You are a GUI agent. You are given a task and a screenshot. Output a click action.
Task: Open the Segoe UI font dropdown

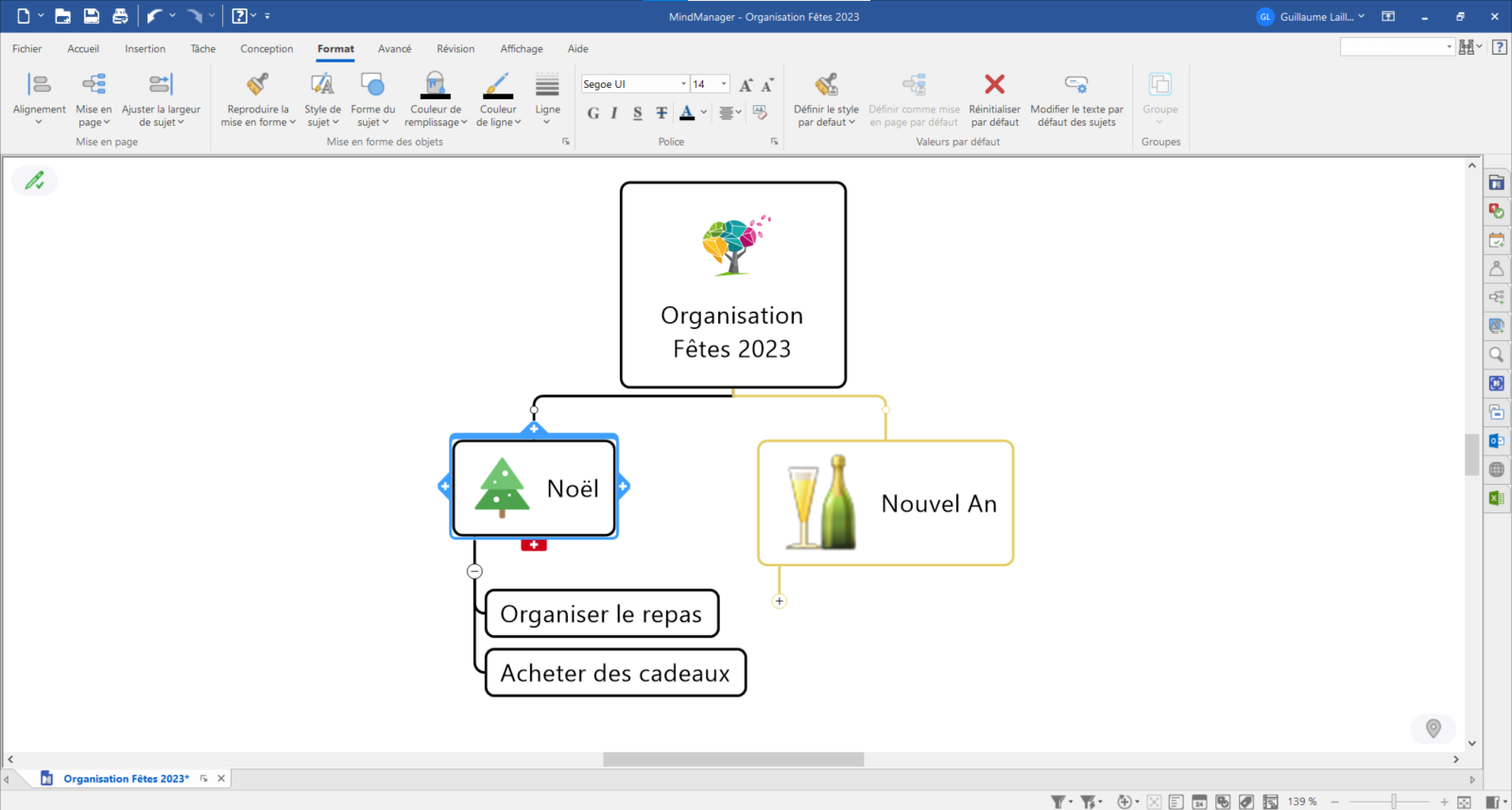pos(683,84)
